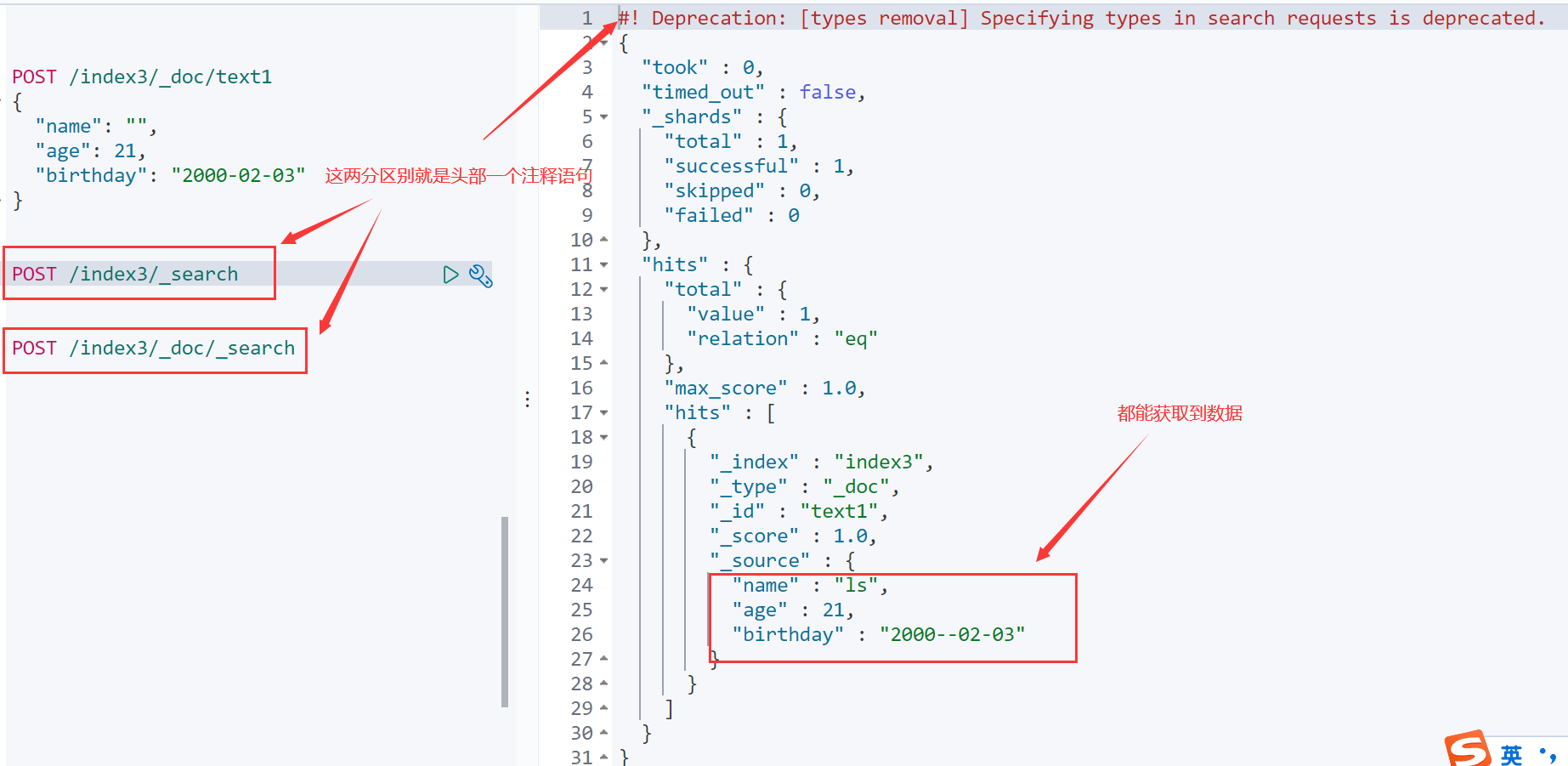The height and width of the screenshot is (766, 1568).
Task: Click the editor pane divider handle
Action: (x=528, y=400)
